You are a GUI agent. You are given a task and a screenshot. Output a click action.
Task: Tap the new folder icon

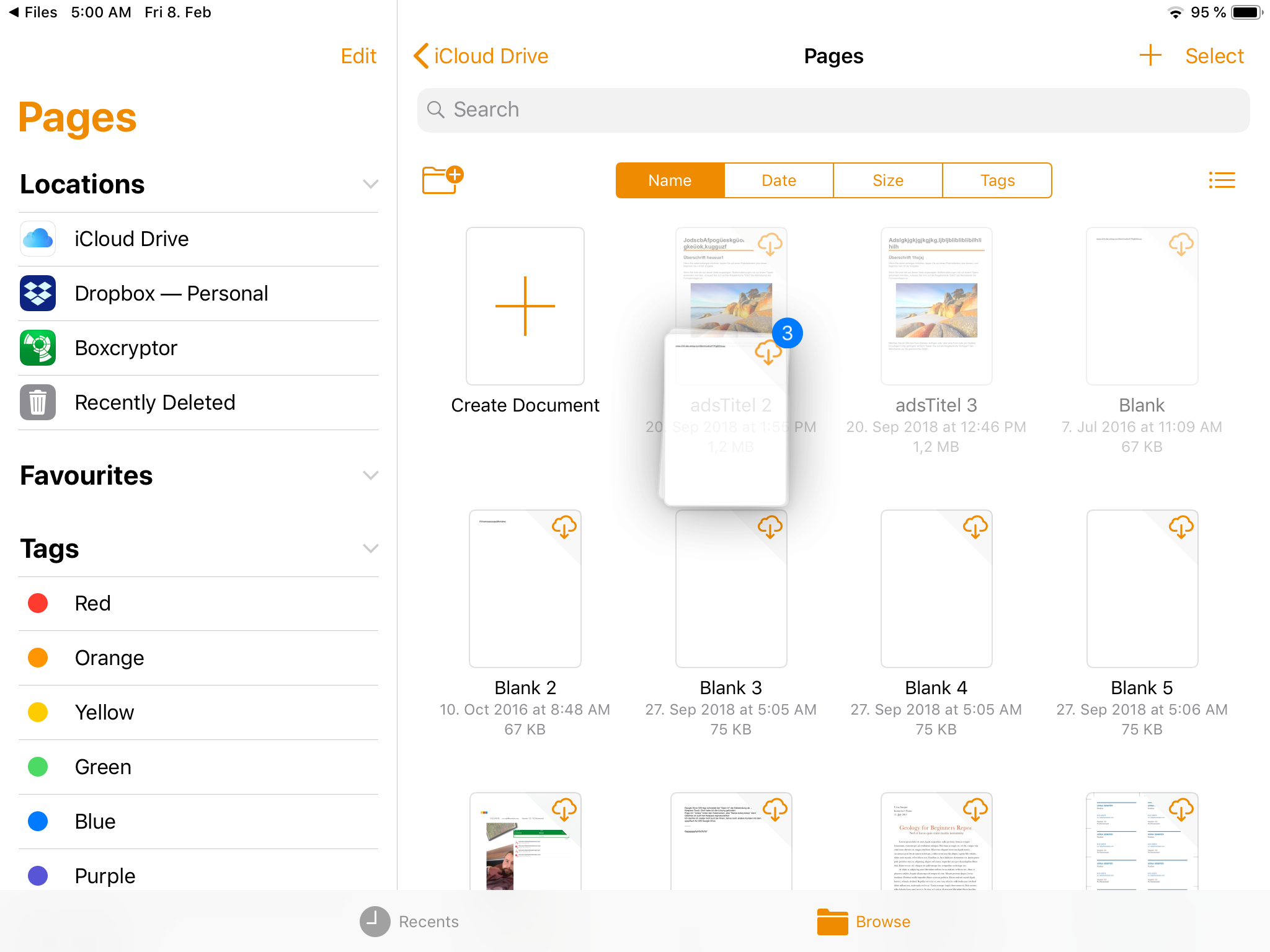[x=442, y=180]
